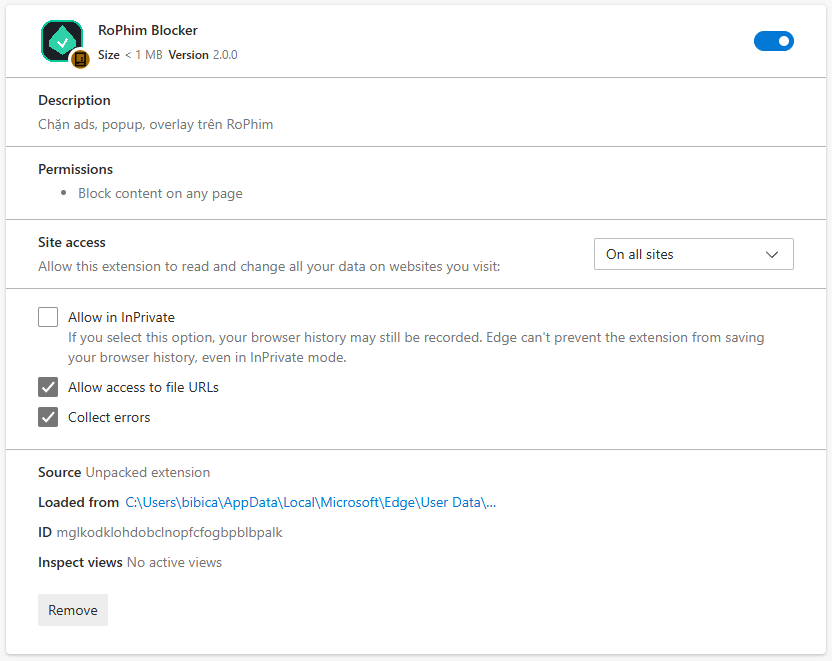Click the extension ID string
Viewport: 832px width, 661px height.
click(169, 532)
